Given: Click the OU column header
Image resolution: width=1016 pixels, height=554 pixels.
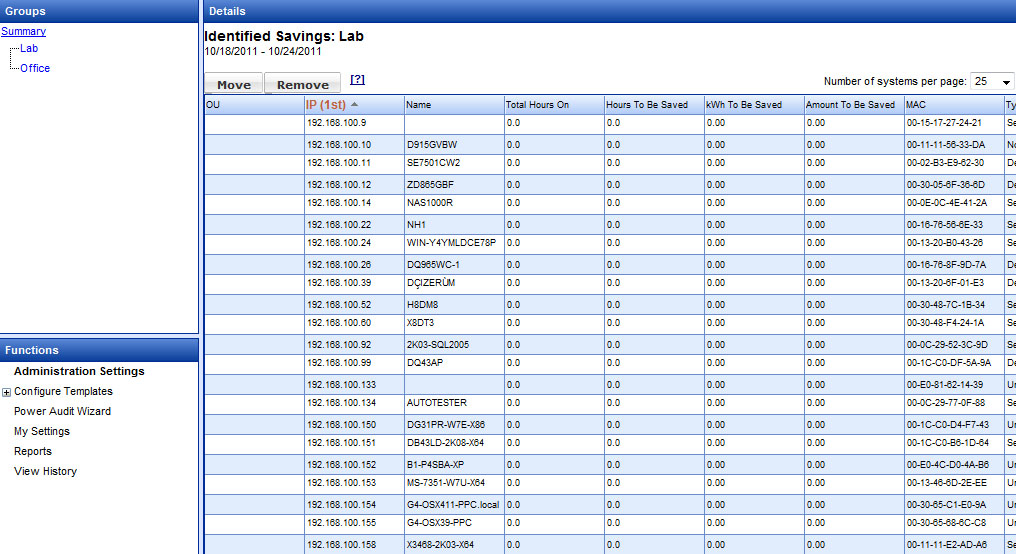Looking at the screenshot, I should click(x=213, y=105).
